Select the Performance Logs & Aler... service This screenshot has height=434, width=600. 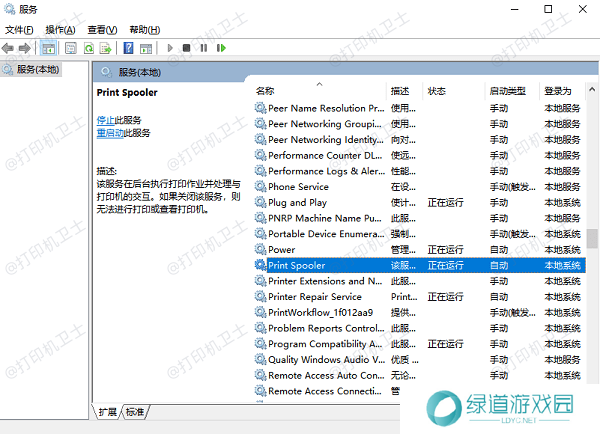point(419,171)
